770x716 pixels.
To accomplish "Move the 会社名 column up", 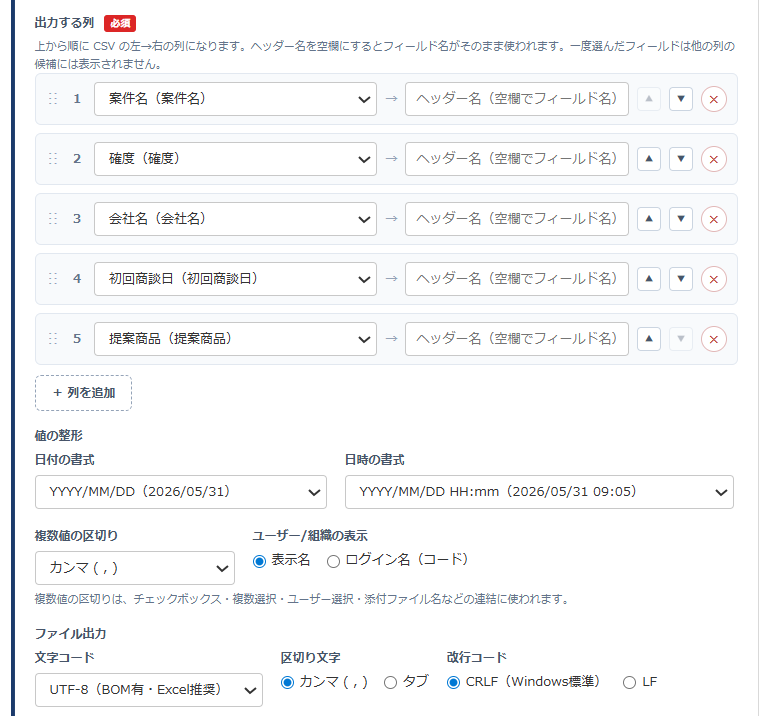I will (649, 219).
